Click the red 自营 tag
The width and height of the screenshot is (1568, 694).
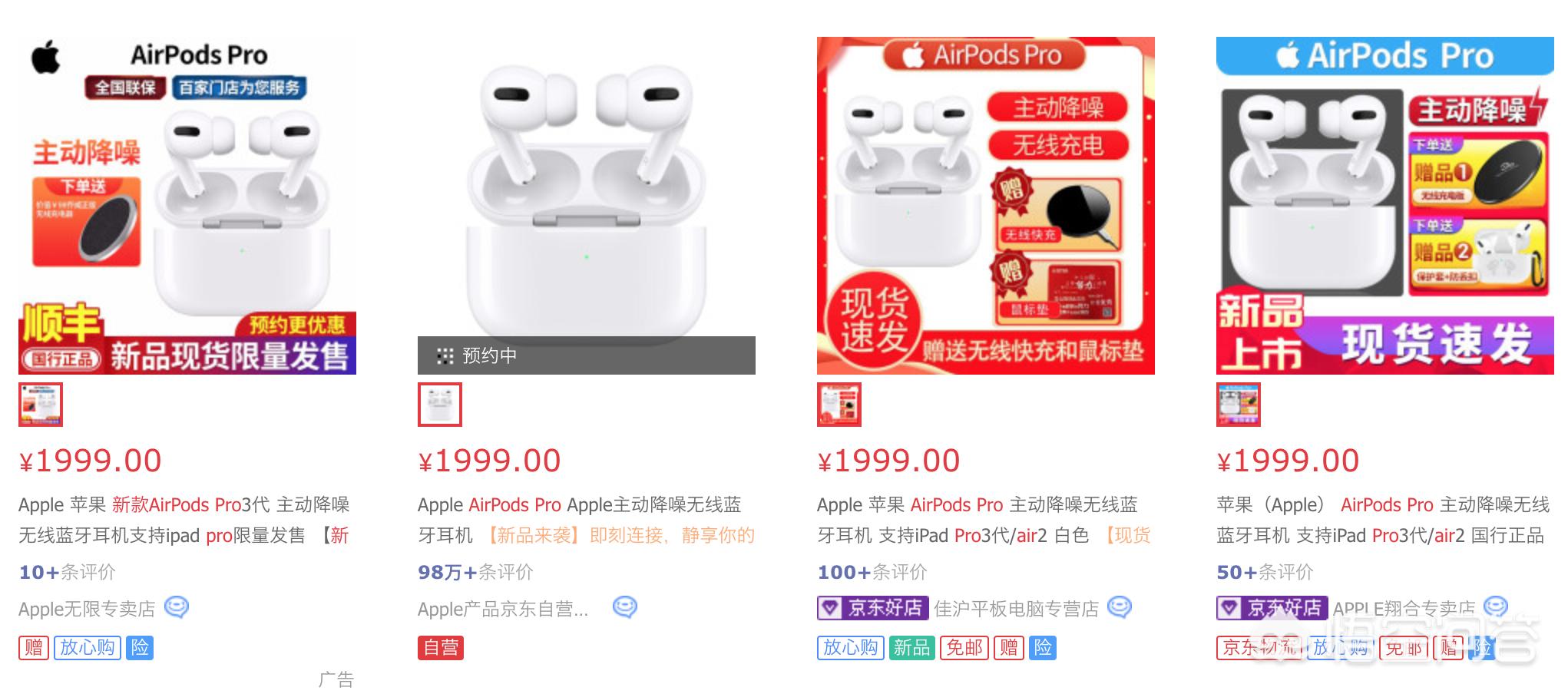441,648
